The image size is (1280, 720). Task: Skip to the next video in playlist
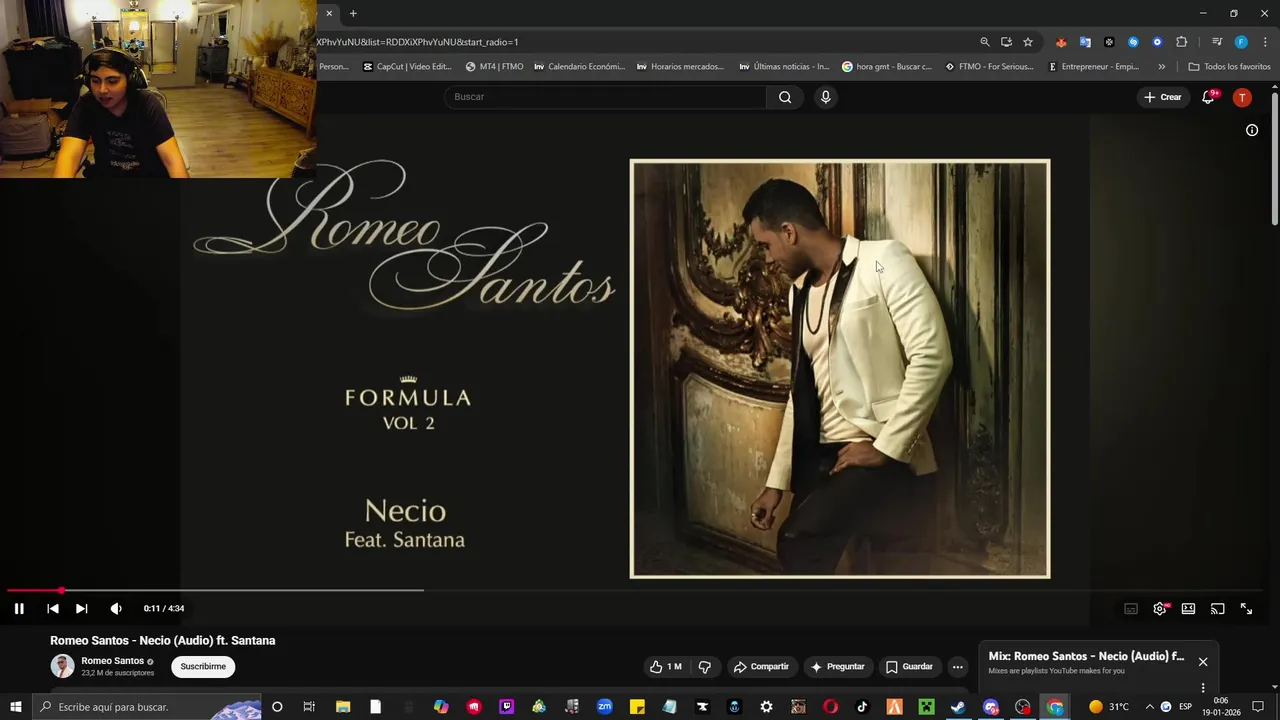tap(82, 608)
